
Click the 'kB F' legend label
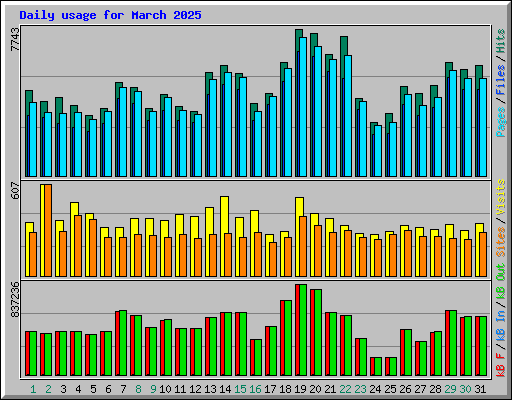[x=501, y=364]
